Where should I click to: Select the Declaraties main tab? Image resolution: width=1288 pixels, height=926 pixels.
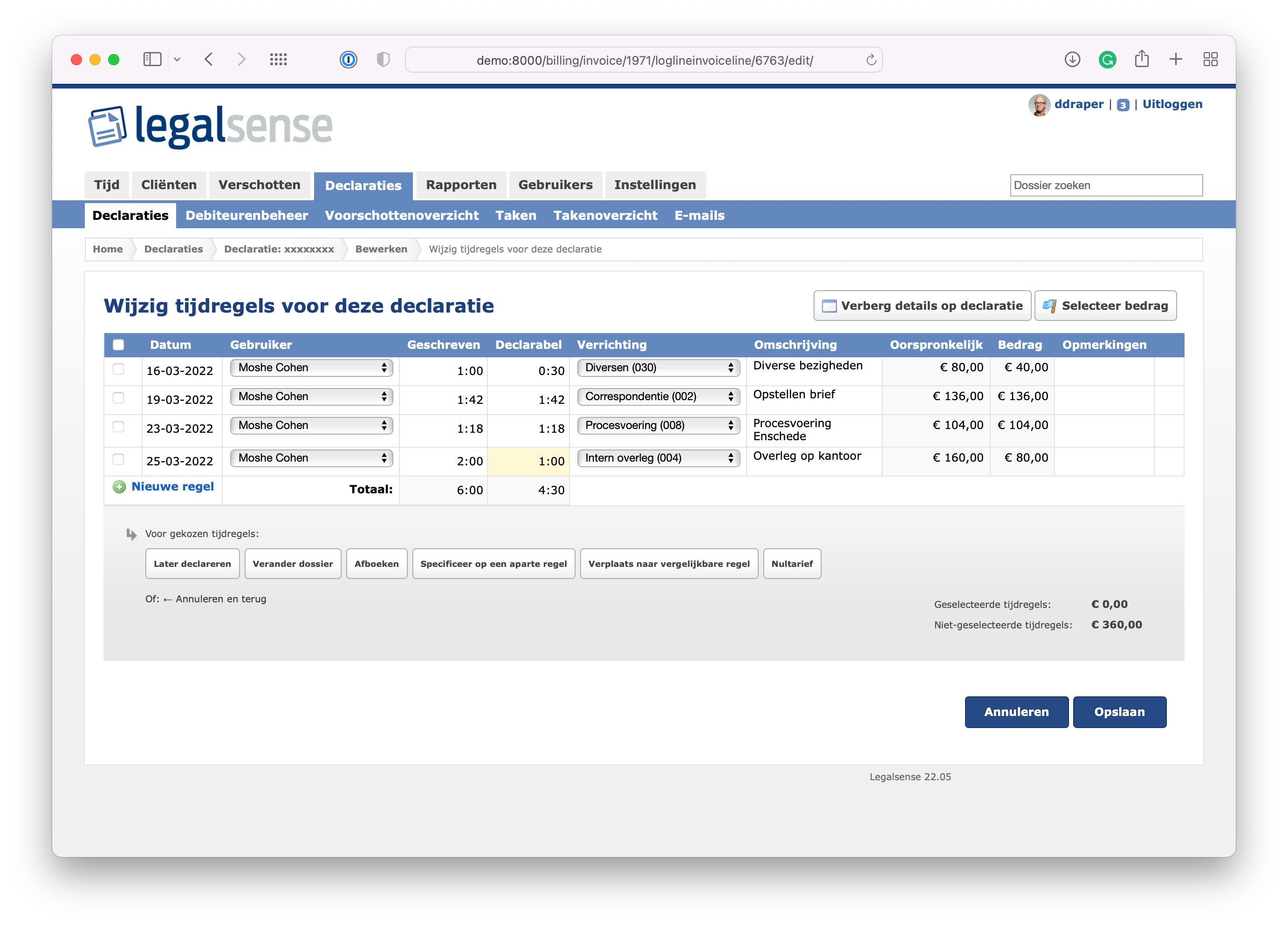(x=363, y=186)
